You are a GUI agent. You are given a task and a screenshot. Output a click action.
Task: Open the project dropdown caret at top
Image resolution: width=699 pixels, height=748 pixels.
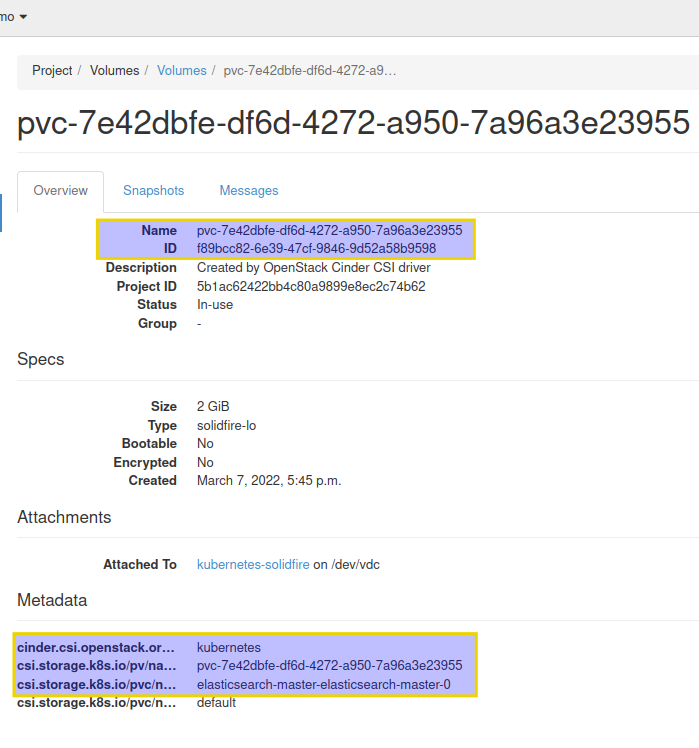click(23, 17)
